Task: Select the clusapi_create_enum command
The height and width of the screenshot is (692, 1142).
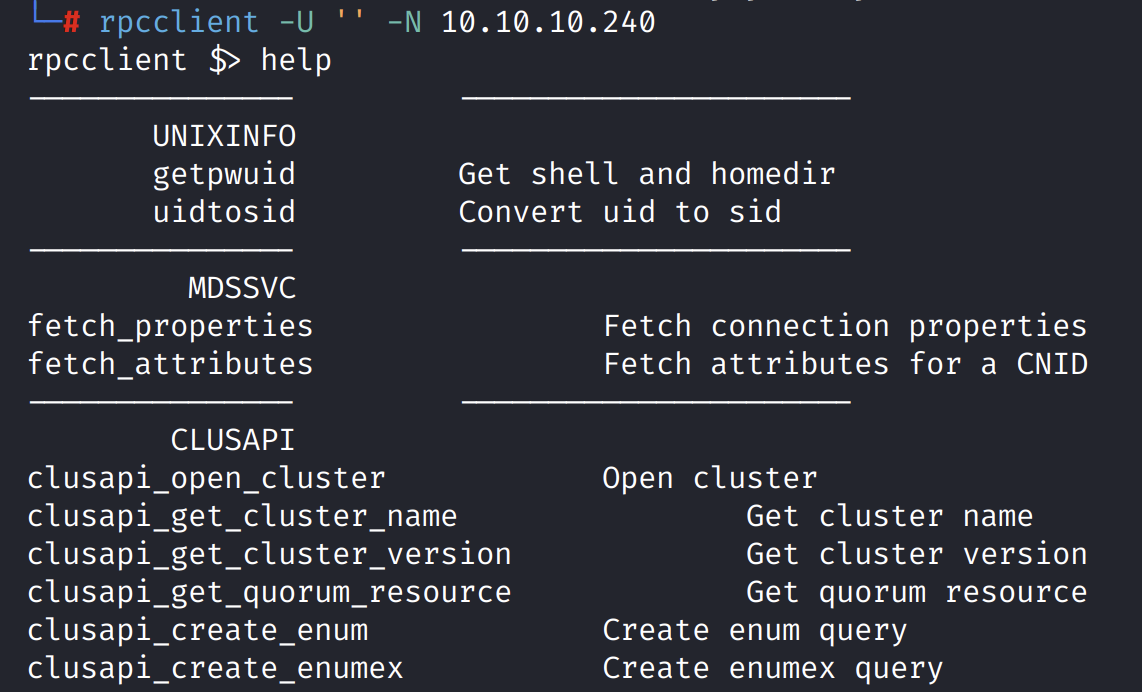Action: coord(197,630)
